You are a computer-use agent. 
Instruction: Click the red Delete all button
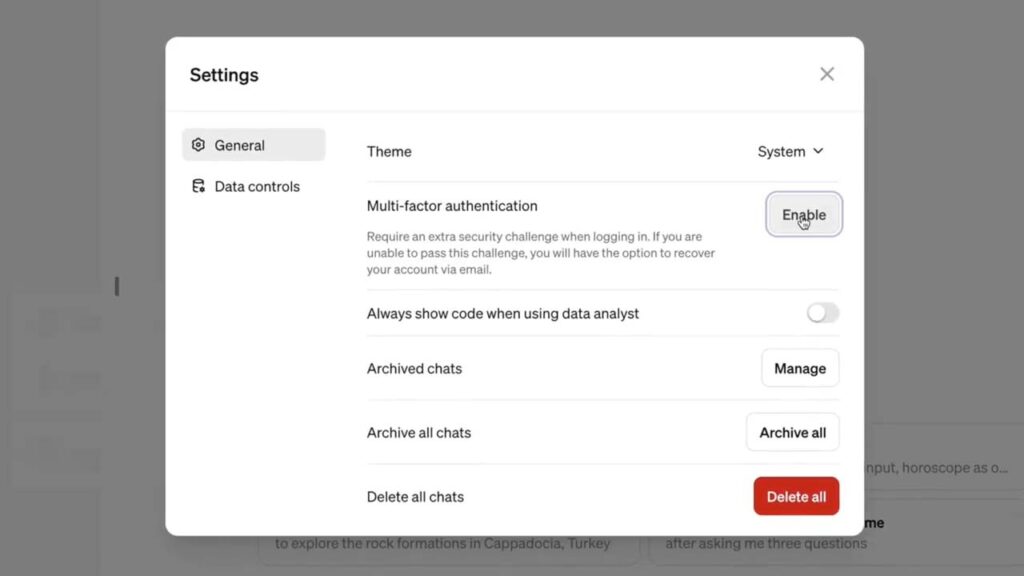(x=796, y=496)
